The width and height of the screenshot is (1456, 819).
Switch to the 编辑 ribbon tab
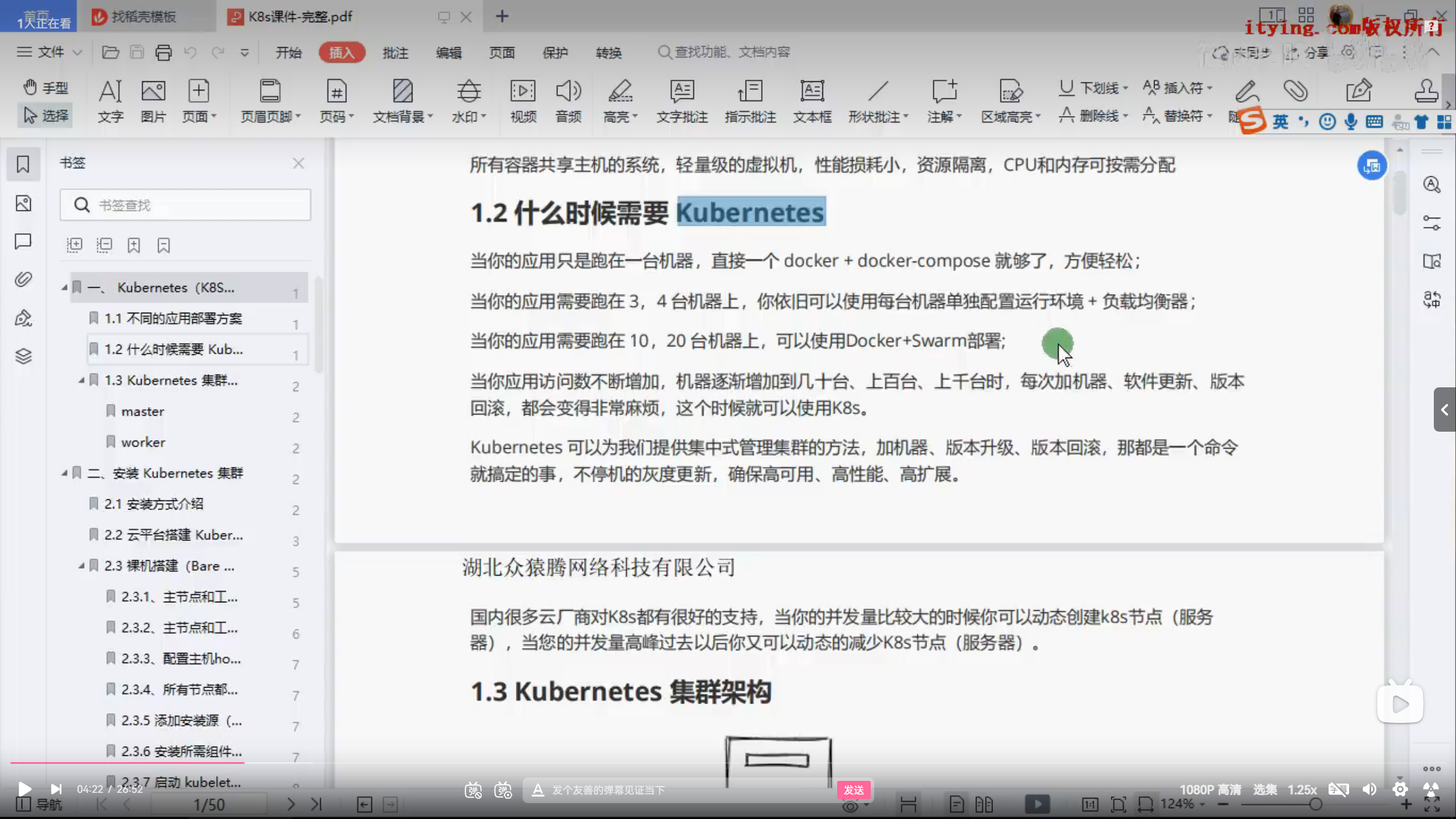[x=449, y=52]
